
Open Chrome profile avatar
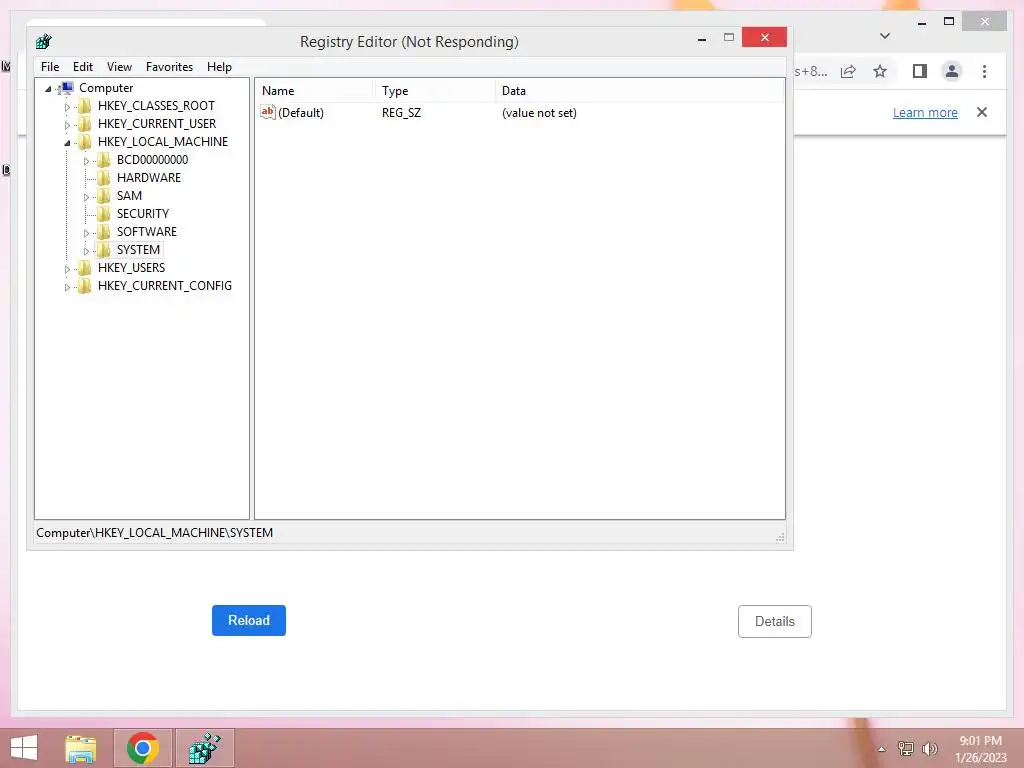(952, 71)
